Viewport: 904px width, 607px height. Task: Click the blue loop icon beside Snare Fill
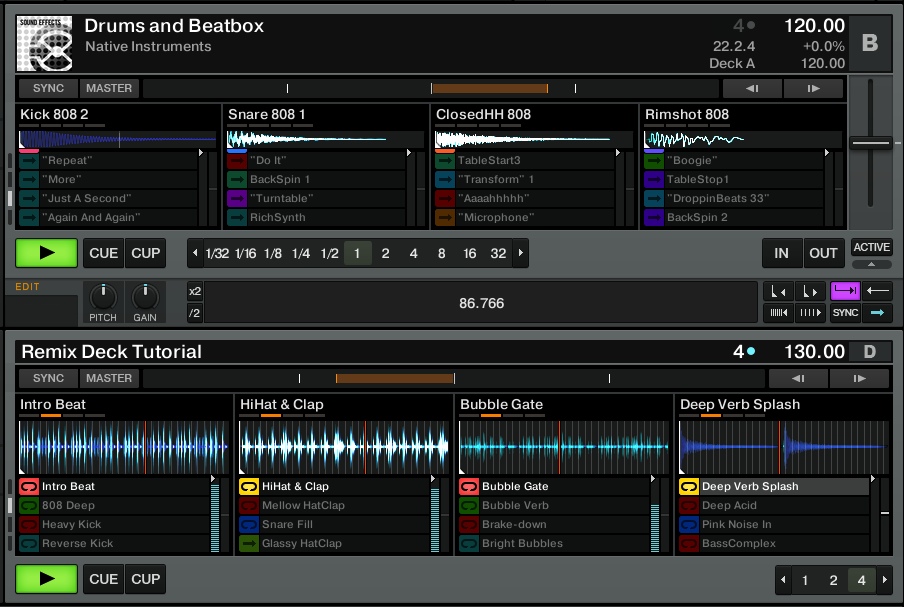[248, 525]
